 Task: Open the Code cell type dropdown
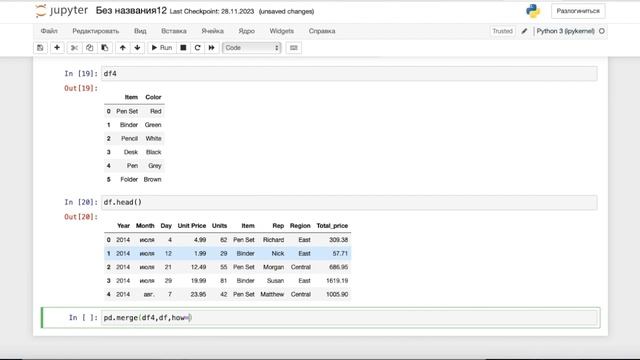point(251,48)
